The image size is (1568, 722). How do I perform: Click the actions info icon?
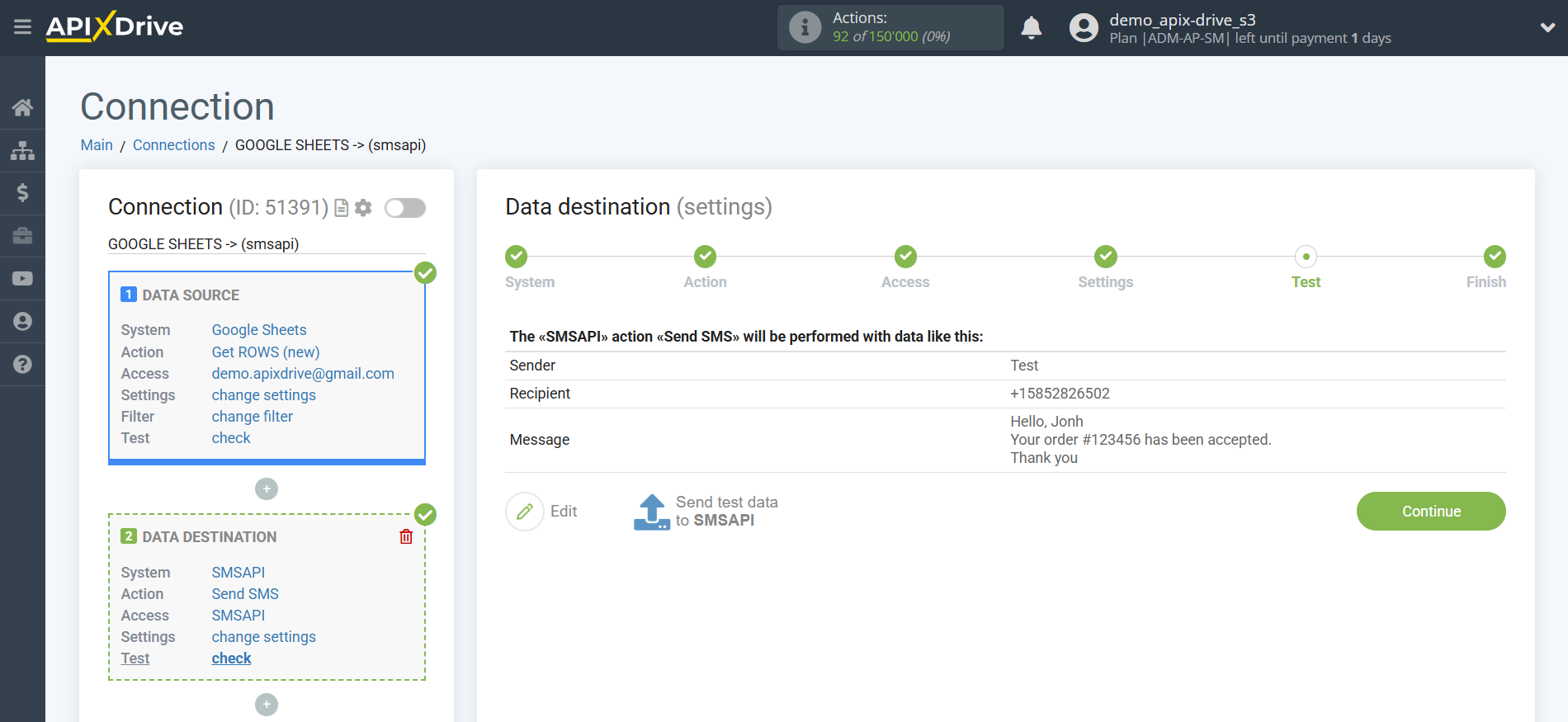[x=805, y=27]
